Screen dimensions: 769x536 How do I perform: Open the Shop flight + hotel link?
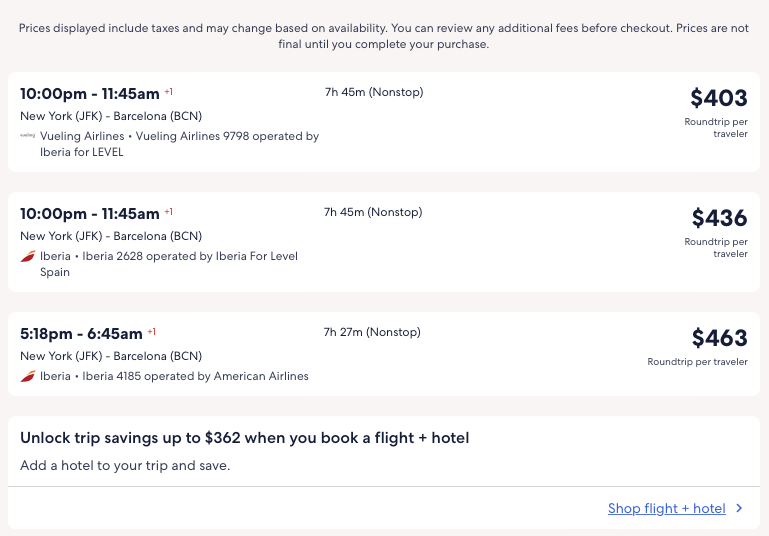click(666, 508)
